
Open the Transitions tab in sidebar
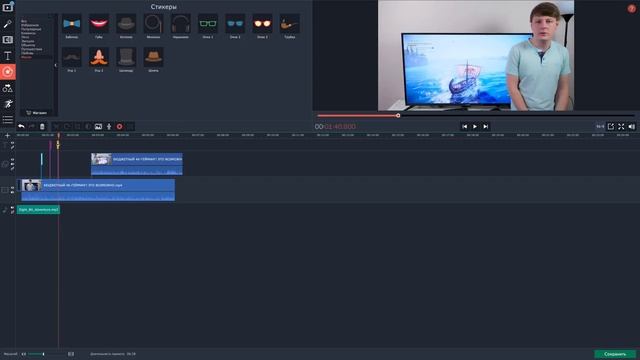[x=8, y=40]
